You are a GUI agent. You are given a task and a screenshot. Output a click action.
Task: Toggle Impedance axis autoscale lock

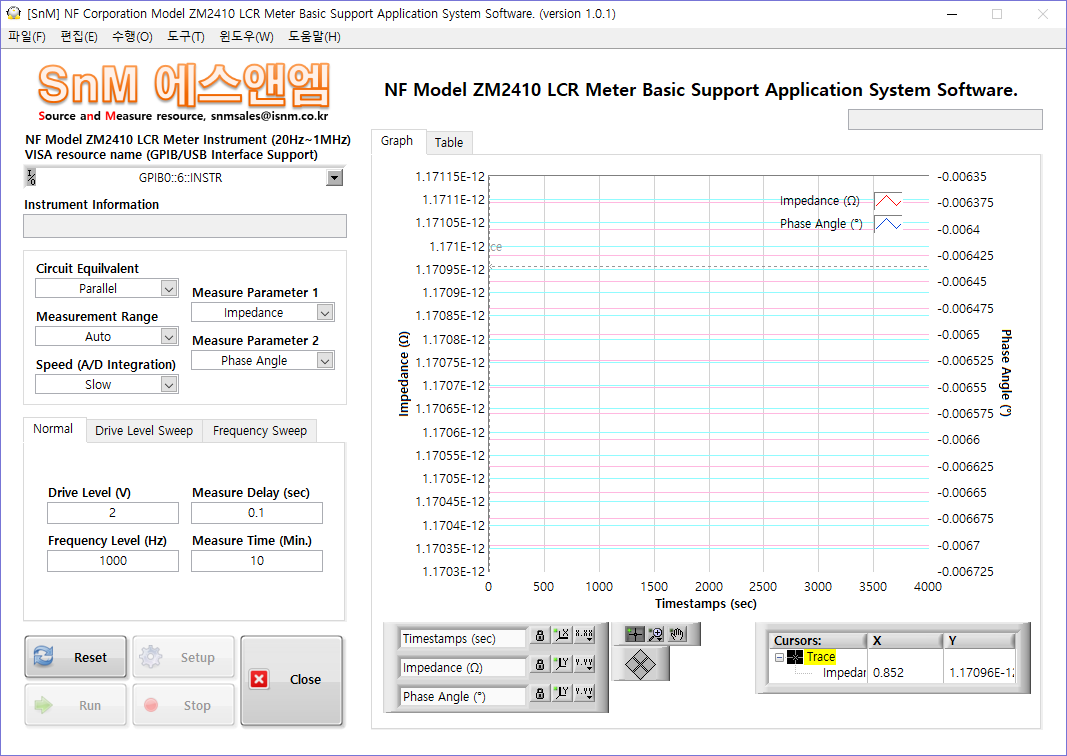pos(540,664)
